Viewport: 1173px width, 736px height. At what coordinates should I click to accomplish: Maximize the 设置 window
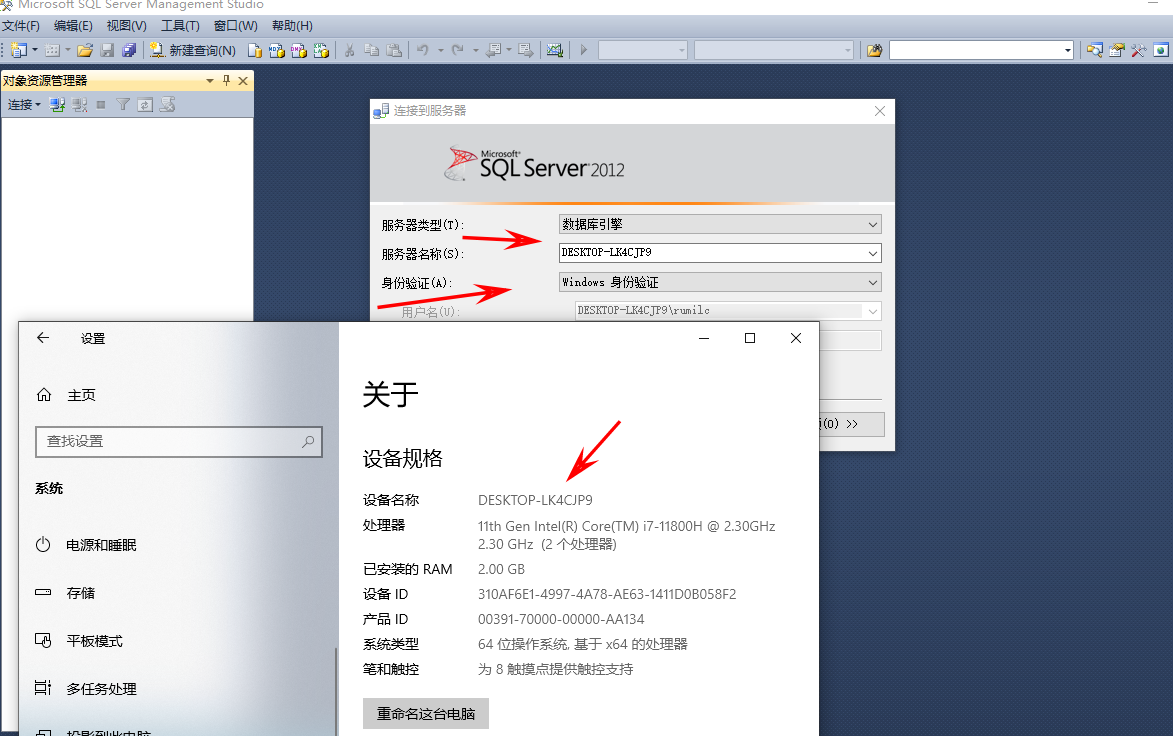tap(750, 338)
